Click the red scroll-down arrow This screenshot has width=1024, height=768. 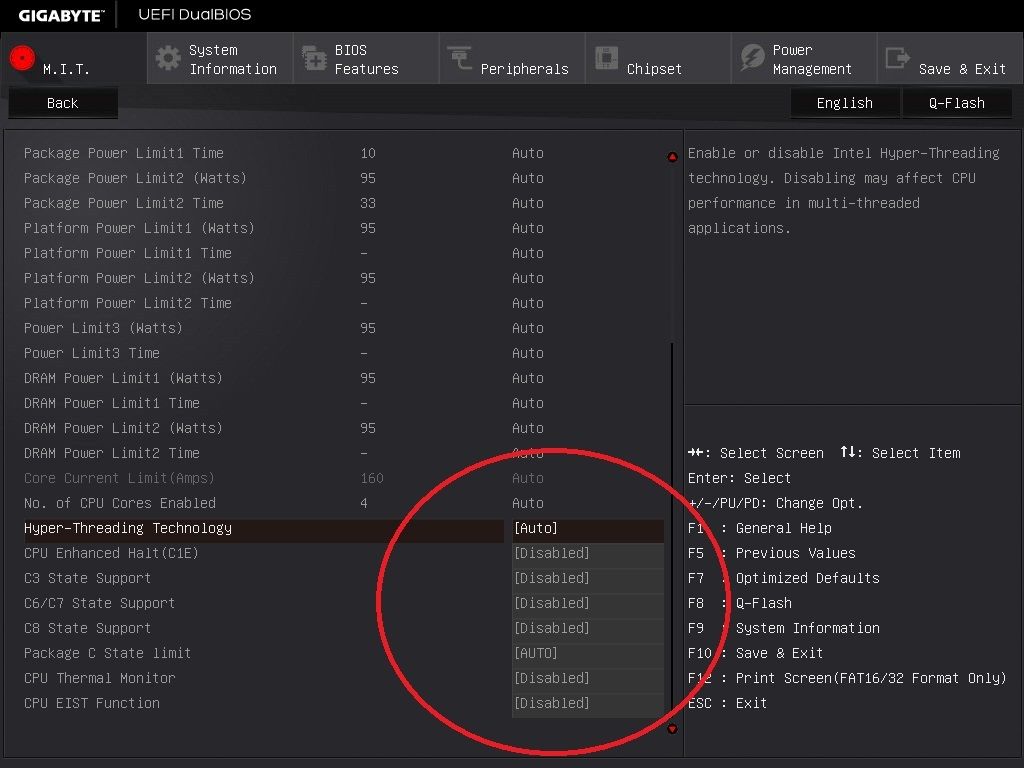tap(672, 730)
